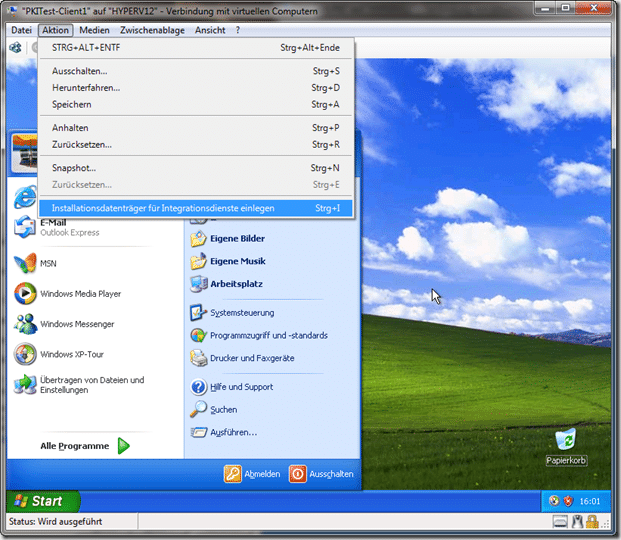Open the Medien menu
Screen dimensions: 621x540
coord(94,30)
